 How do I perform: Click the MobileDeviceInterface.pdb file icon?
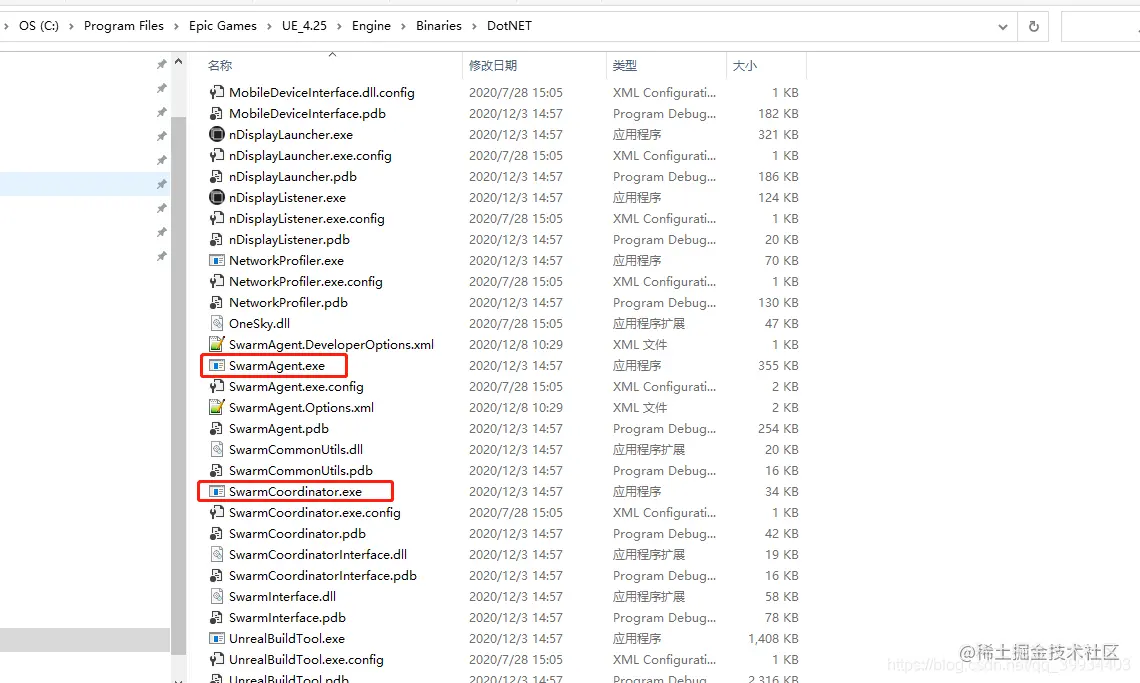(x=216, y=113)
